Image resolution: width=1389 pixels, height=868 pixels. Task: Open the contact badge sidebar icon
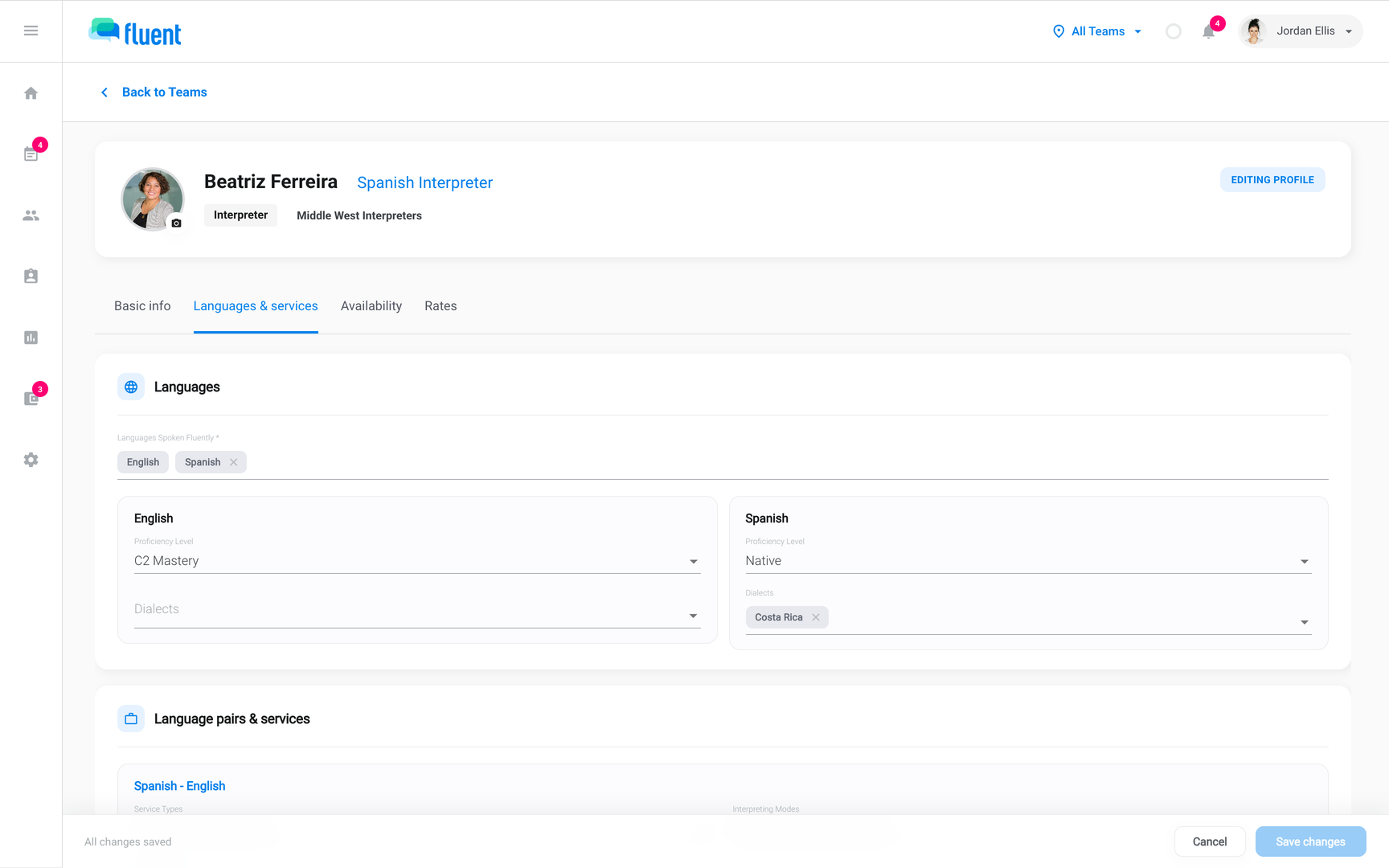[x=31, y=276]
